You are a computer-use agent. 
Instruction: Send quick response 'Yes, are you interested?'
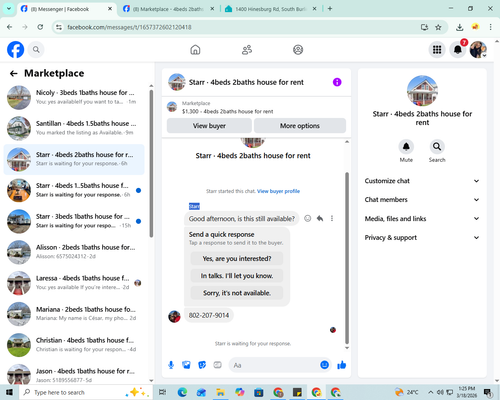(237, 258)
